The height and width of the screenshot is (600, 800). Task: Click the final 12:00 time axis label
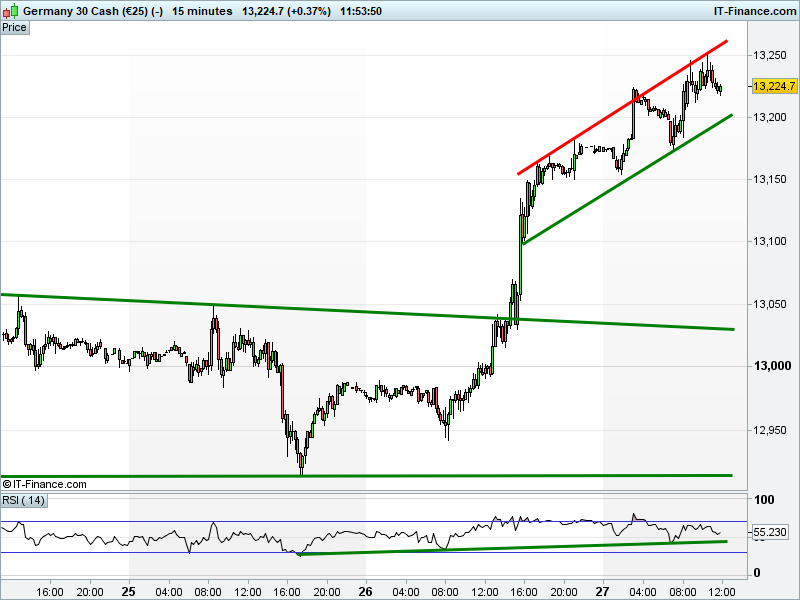[x=721, y=592]
